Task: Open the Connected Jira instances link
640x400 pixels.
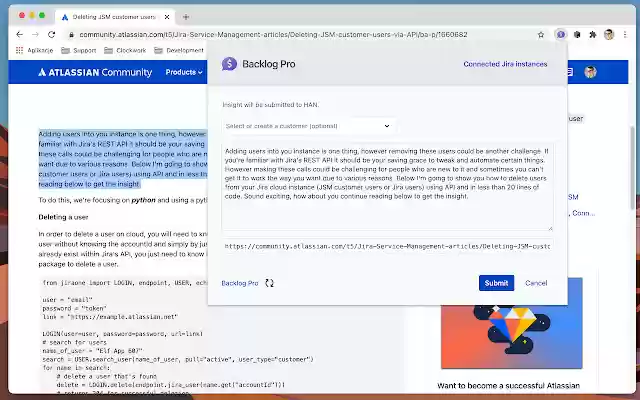Action: tap(505, 64)
